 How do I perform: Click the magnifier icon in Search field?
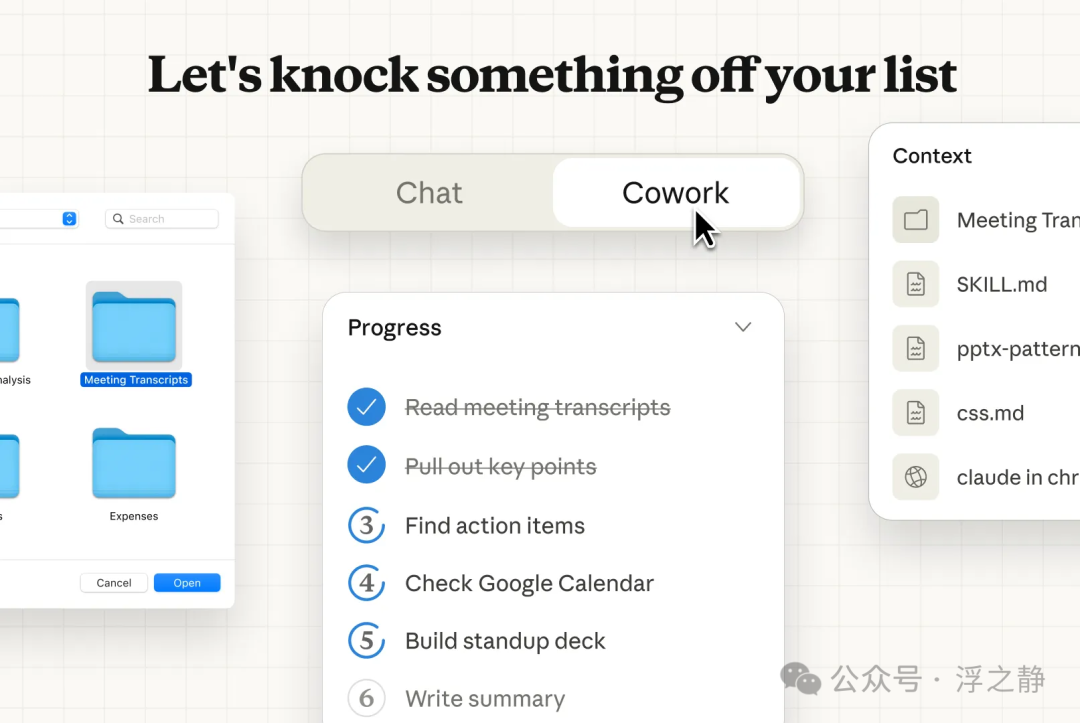[119, 219]
